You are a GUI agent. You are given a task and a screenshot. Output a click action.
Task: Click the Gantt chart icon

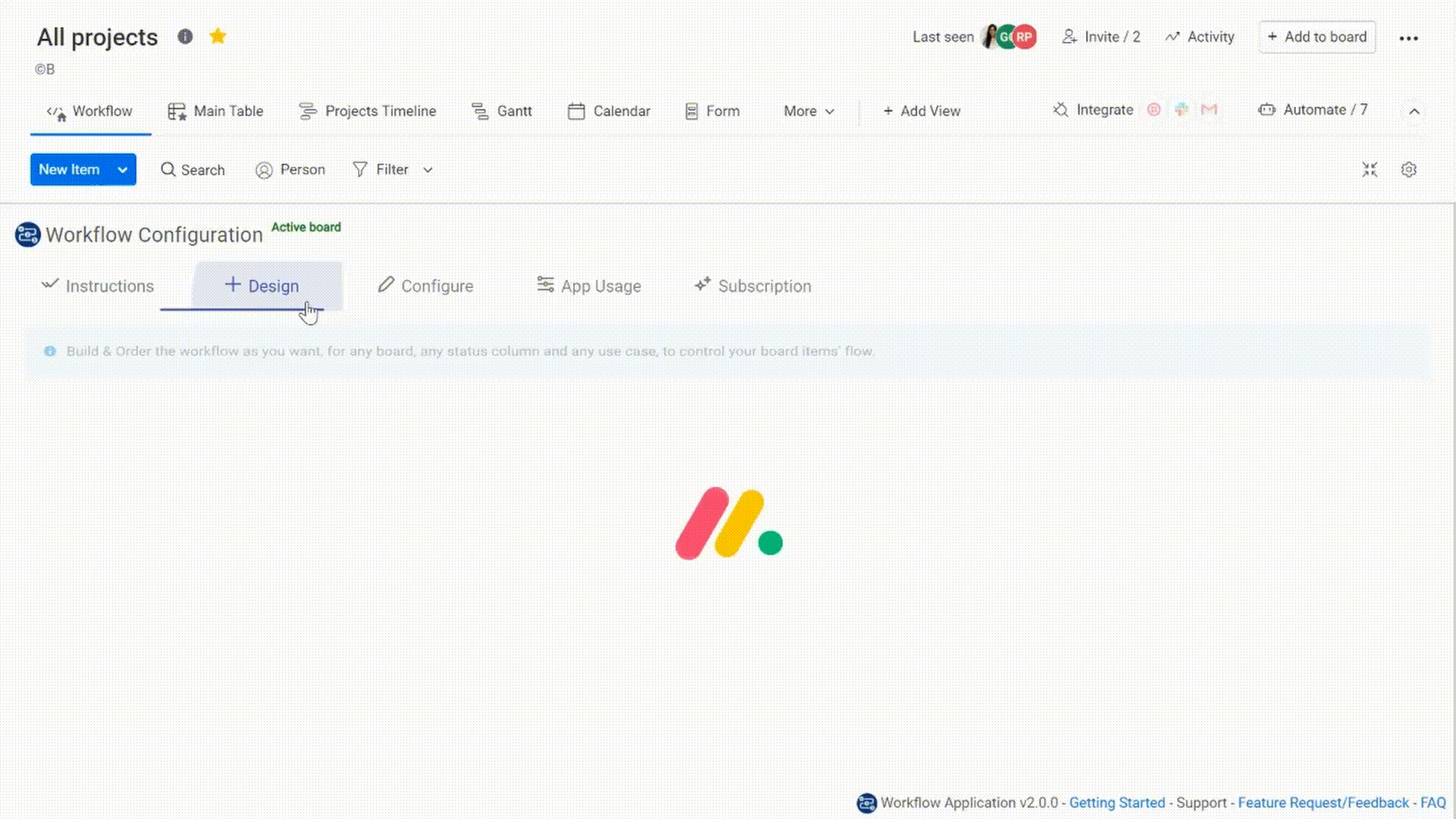click(480, 111)
